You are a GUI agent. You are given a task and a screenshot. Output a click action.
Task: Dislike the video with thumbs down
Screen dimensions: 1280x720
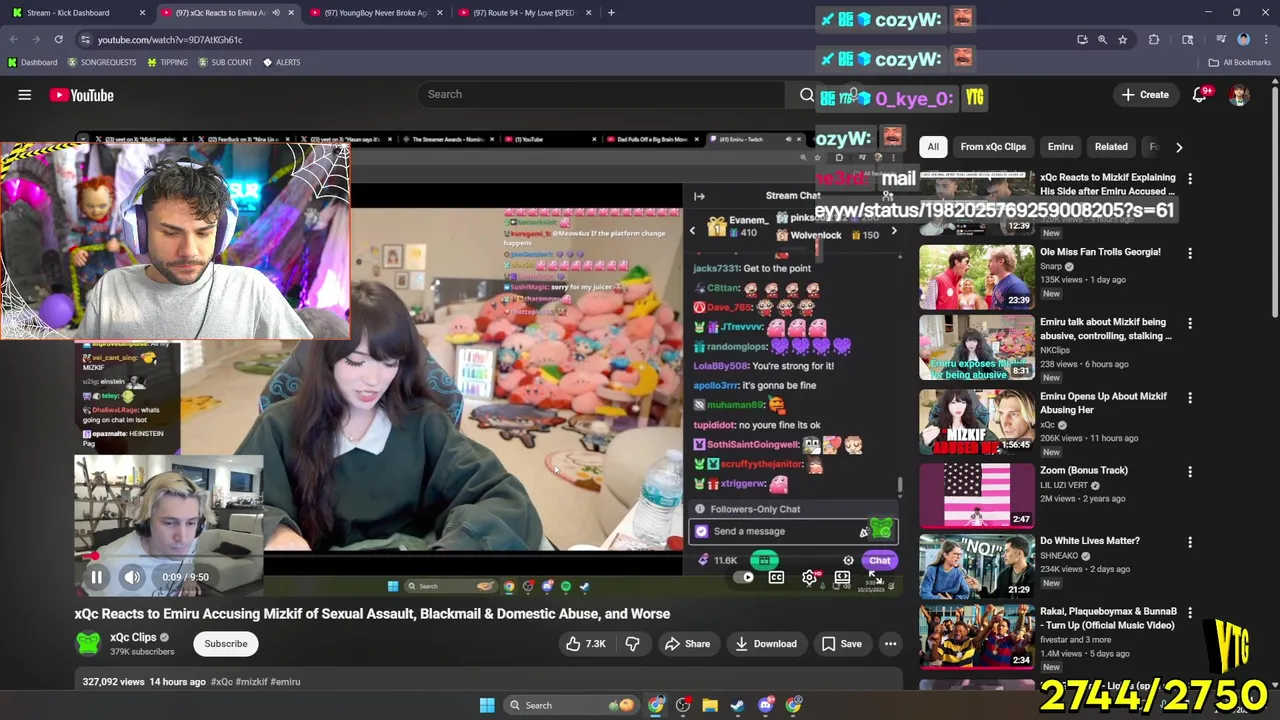pyautogui.click(x=632, y=644)
